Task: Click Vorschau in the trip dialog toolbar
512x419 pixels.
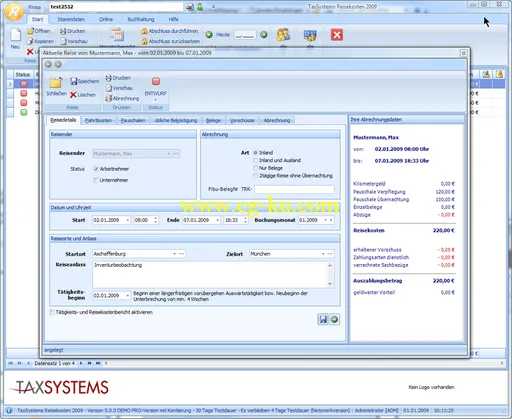Action: 119,88
